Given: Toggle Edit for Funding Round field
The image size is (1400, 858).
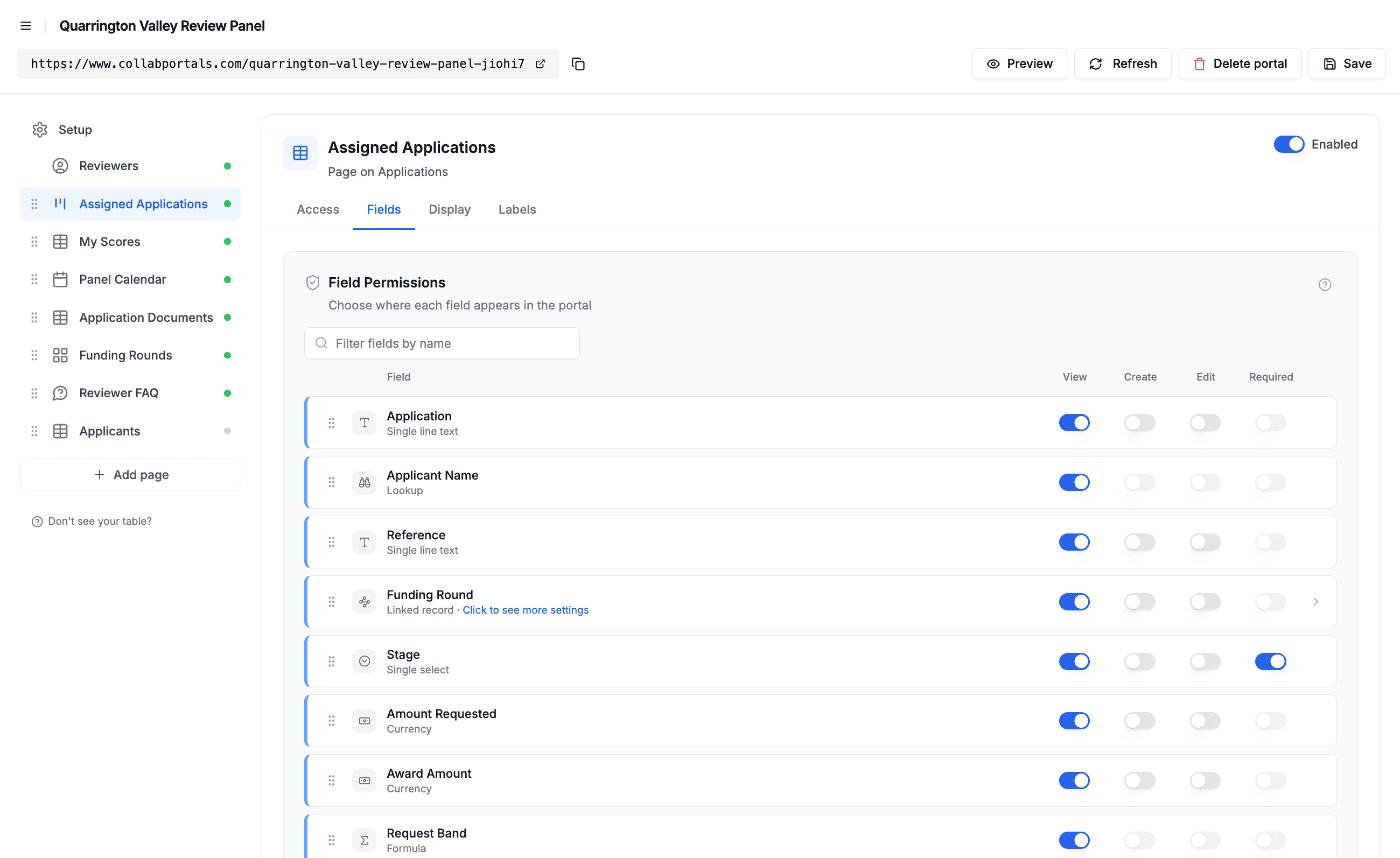Looking at the screenshot, I should 1205,602.
